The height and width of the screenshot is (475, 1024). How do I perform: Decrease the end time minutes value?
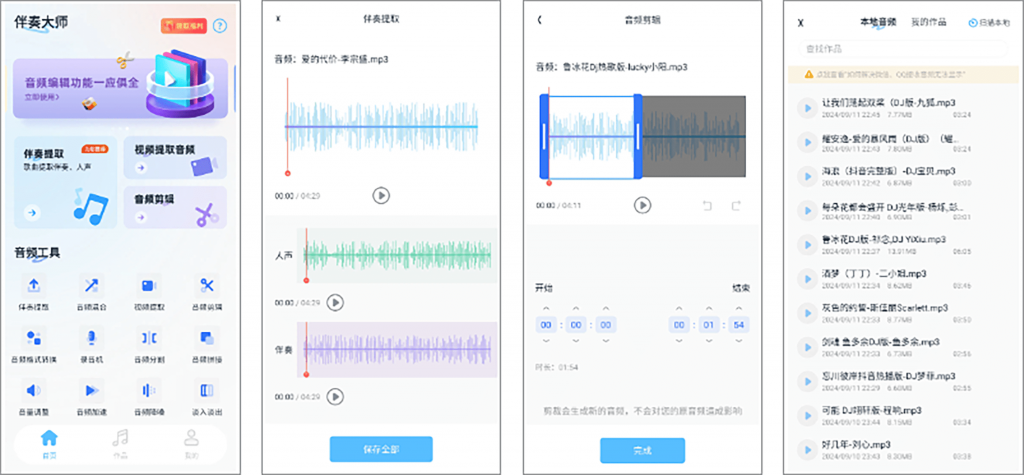[x=709, y=341]
